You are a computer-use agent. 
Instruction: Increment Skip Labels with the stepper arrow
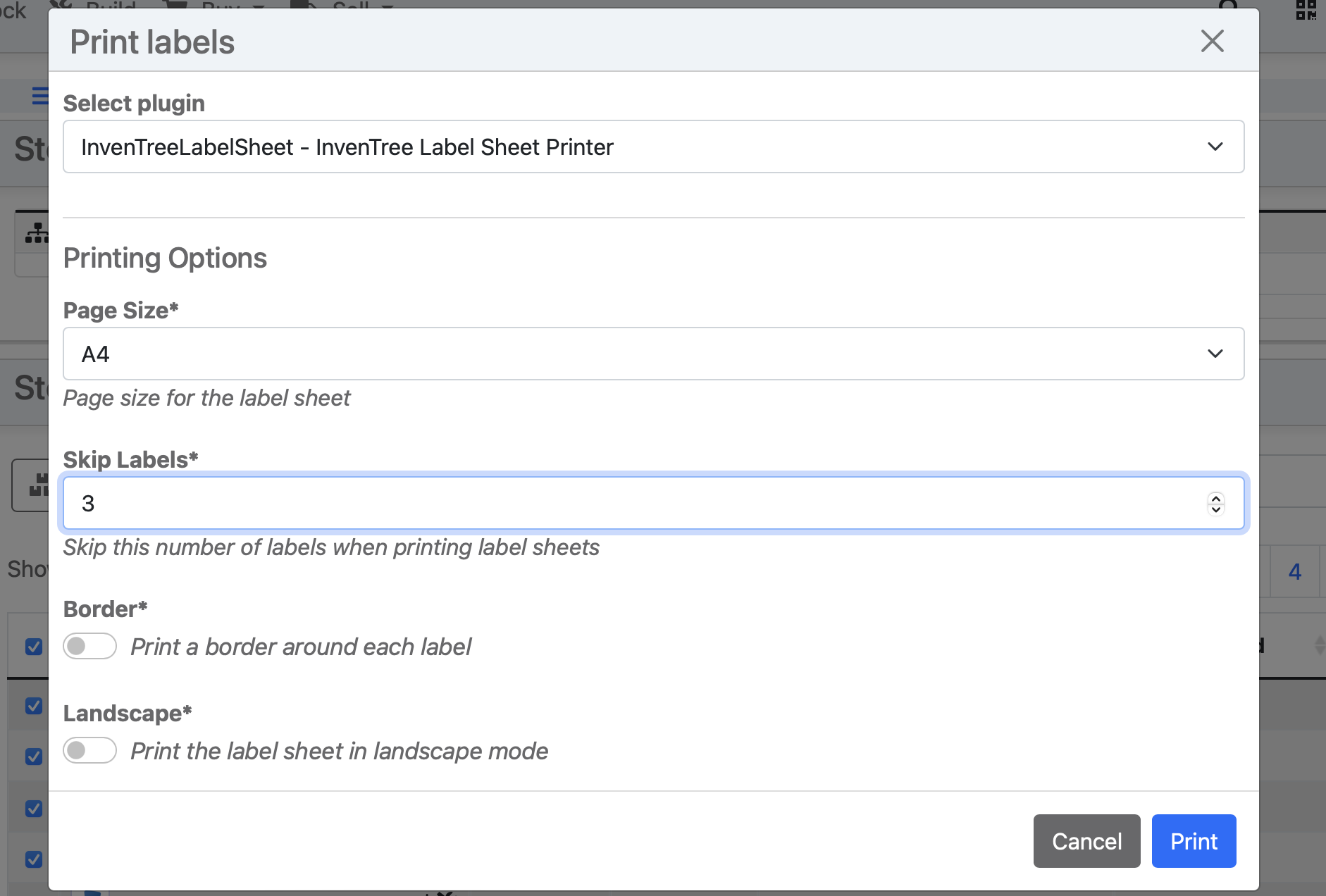point(1215,498)
